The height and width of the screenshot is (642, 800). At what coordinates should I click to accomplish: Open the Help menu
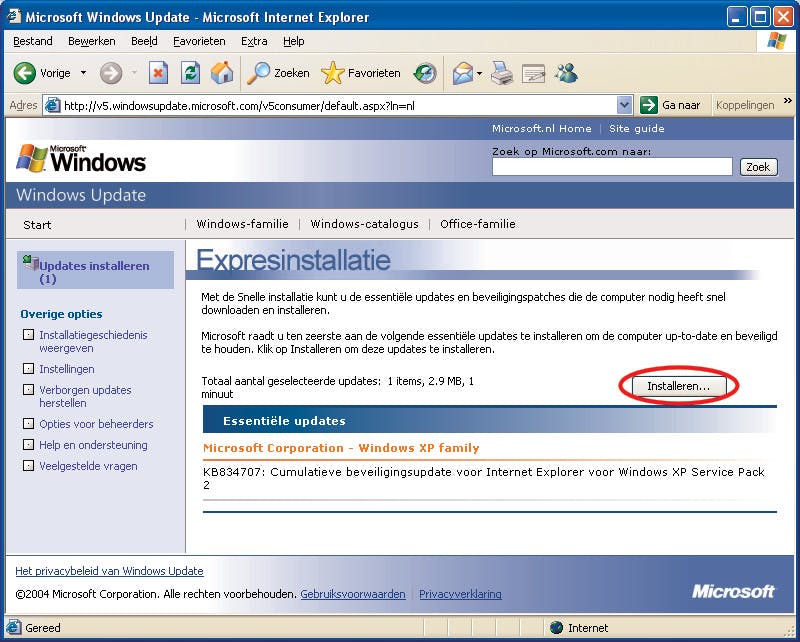click(293, 41)
